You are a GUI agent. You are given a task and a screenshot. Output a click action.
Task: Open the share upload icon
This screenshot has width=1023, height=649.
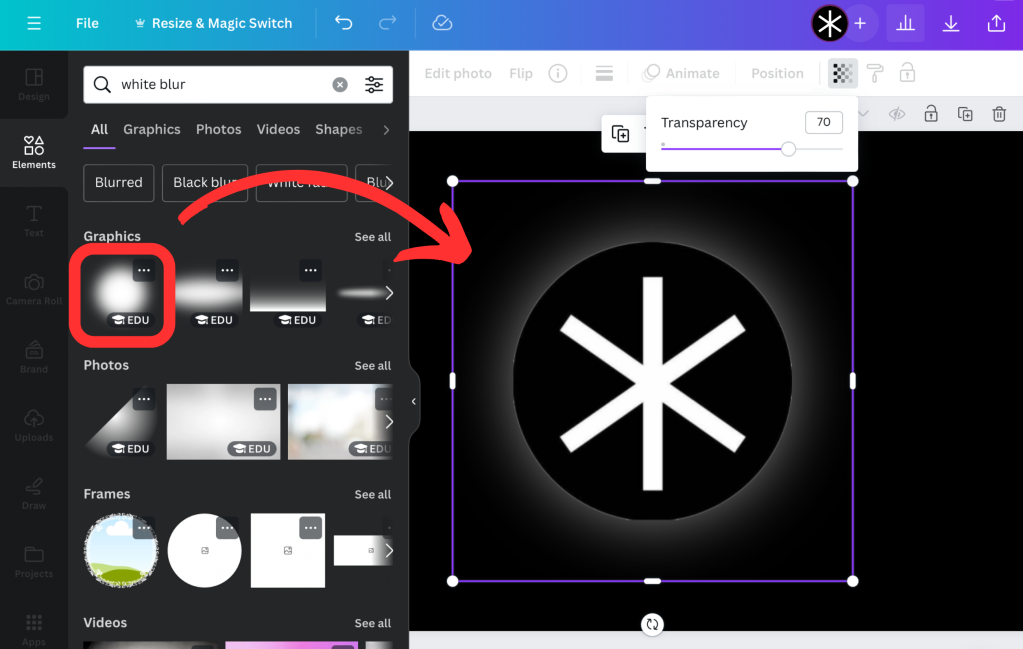pyautogui.click(x=996, y=23)
